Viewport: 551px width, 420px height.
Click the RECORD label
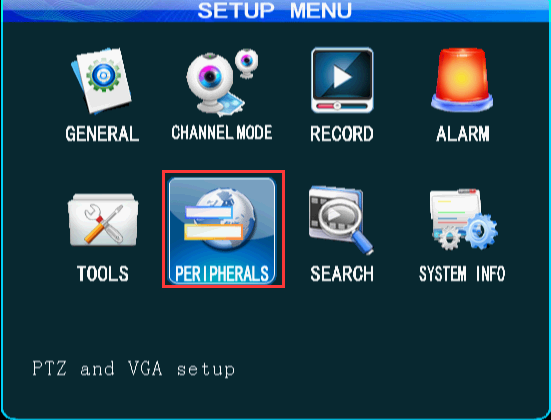click(x=342, y=134)
